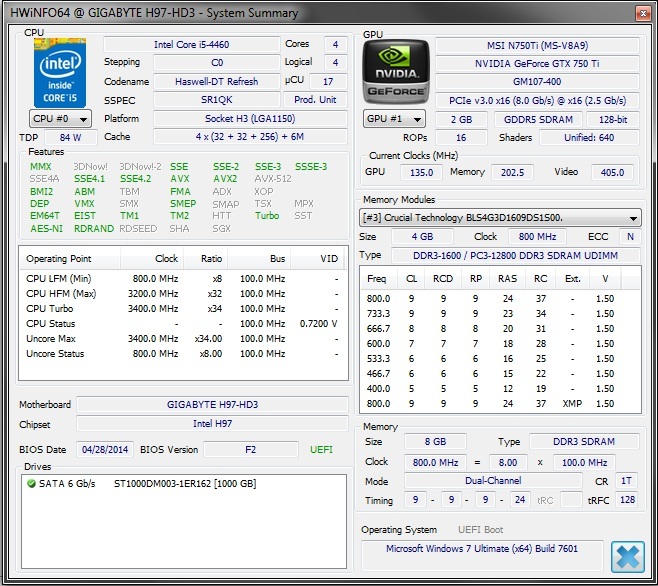
Task: Select the ST1000DM003-1ER162 drive entry
Action: coord(185,484)
